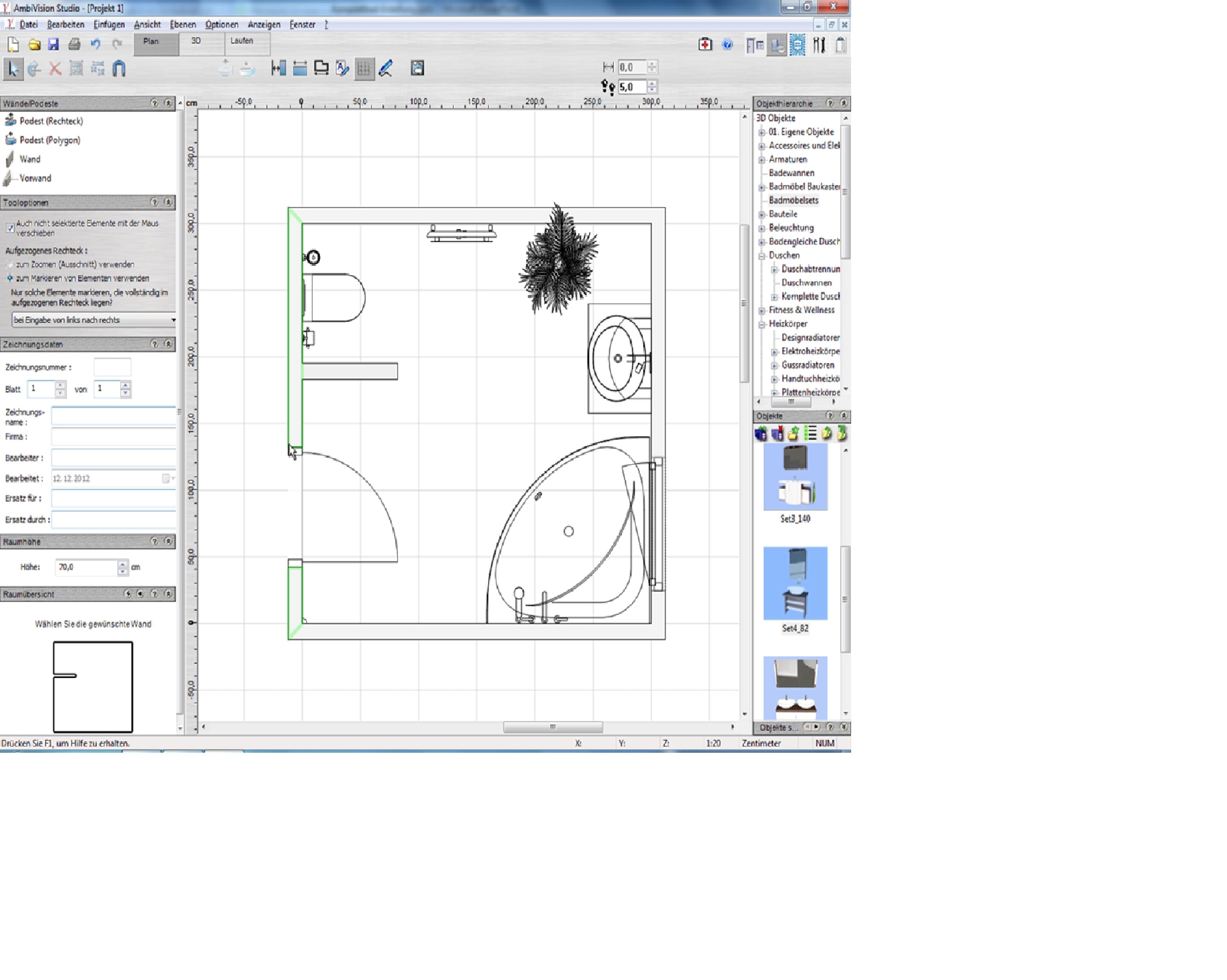Choose the room outline dimension icon

point(321,68)
